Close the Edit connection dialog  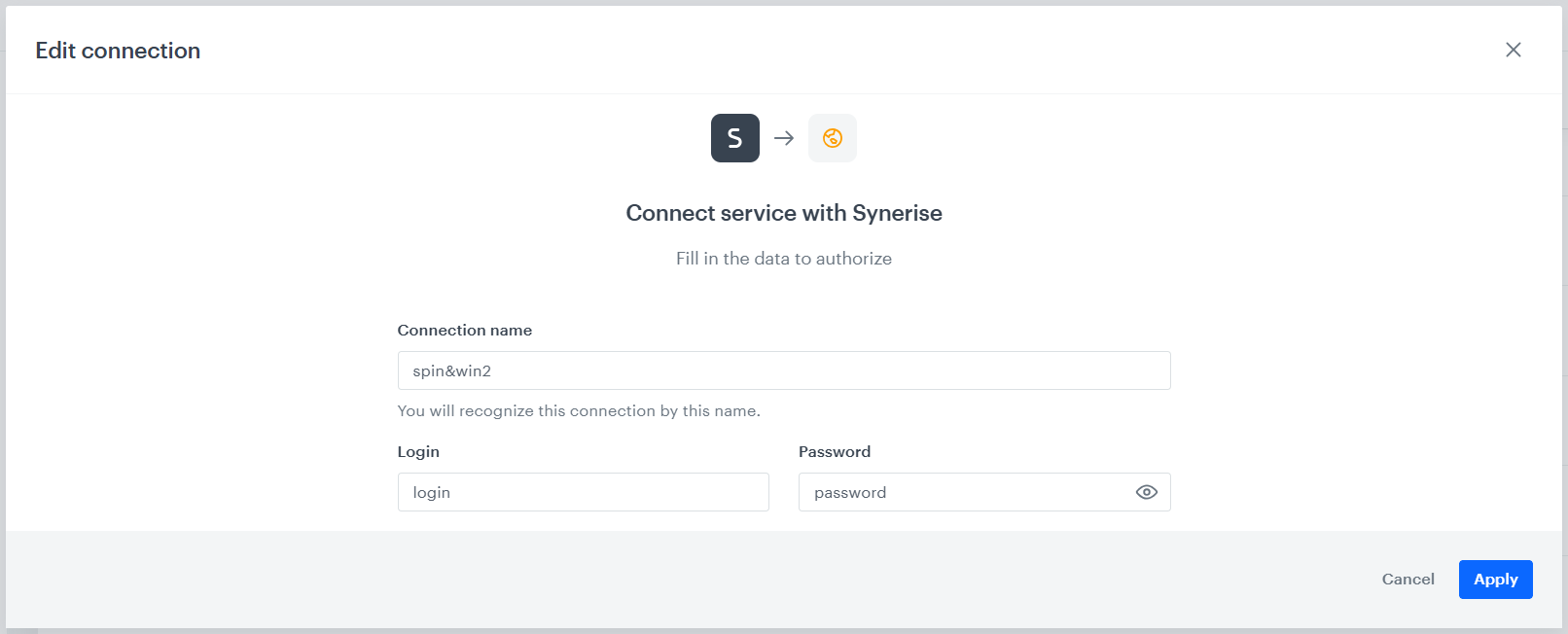click(1513, 50)
